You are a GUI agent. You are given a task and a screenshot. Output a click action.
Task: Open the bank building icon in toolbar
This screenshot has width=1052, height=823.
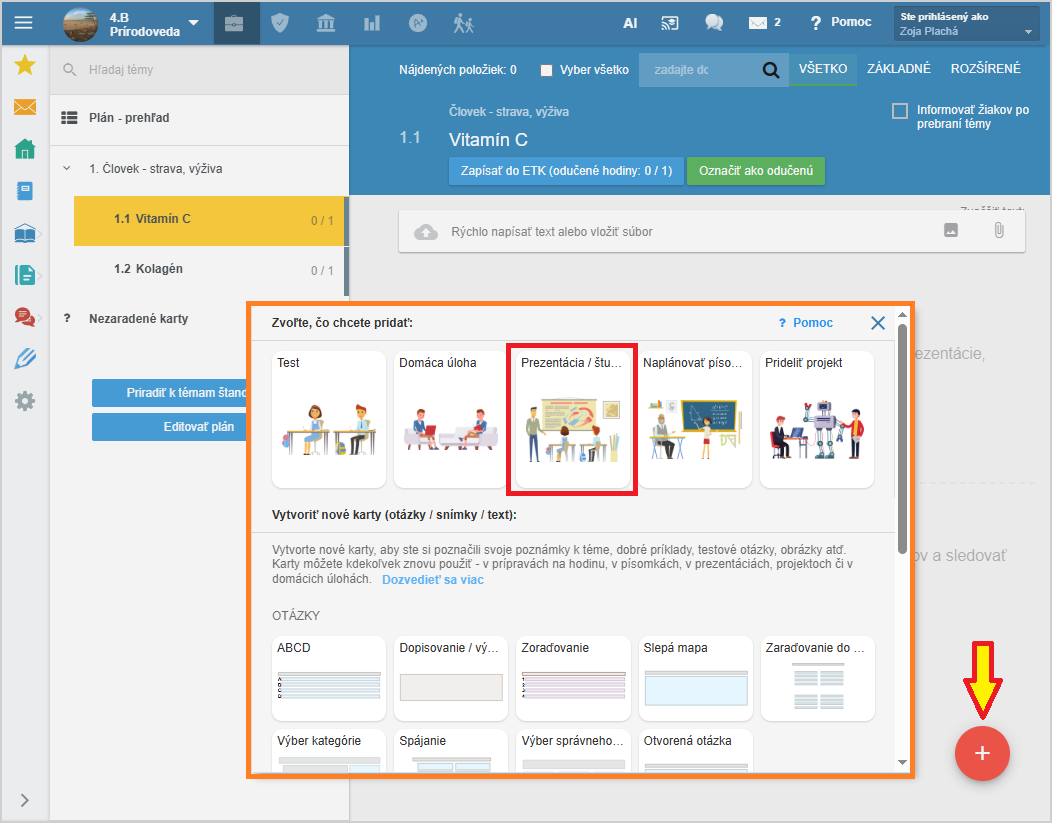(326, 23)
